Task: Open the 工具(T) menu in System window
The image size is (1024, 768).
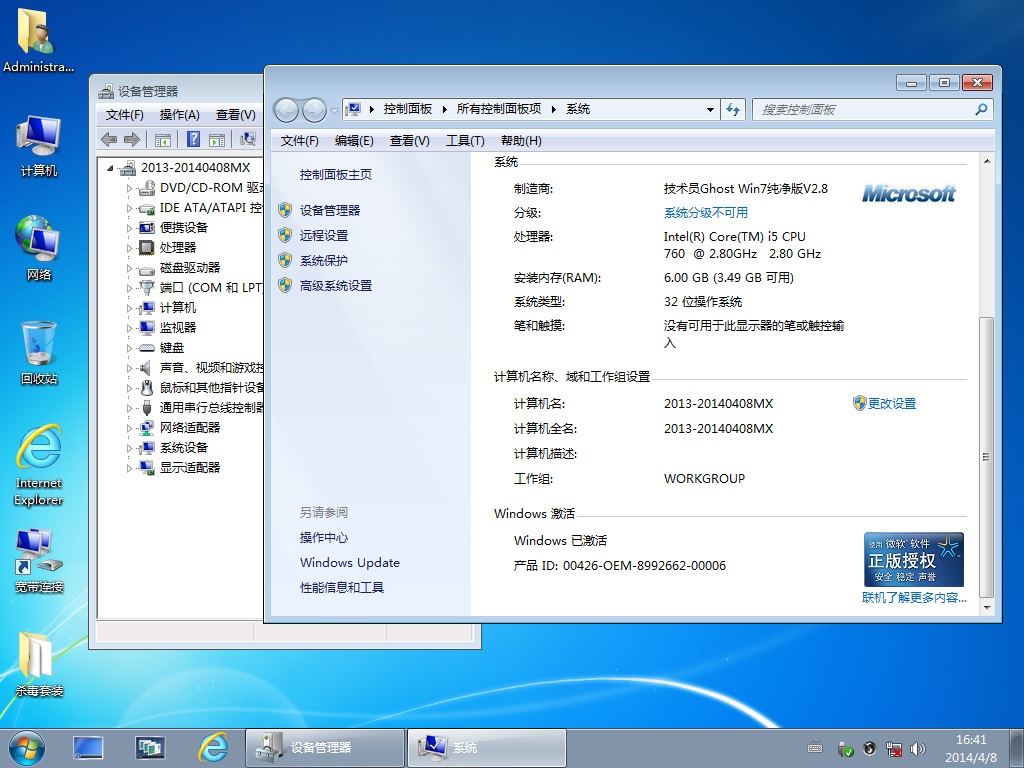Action: click(x=465, y=141)
